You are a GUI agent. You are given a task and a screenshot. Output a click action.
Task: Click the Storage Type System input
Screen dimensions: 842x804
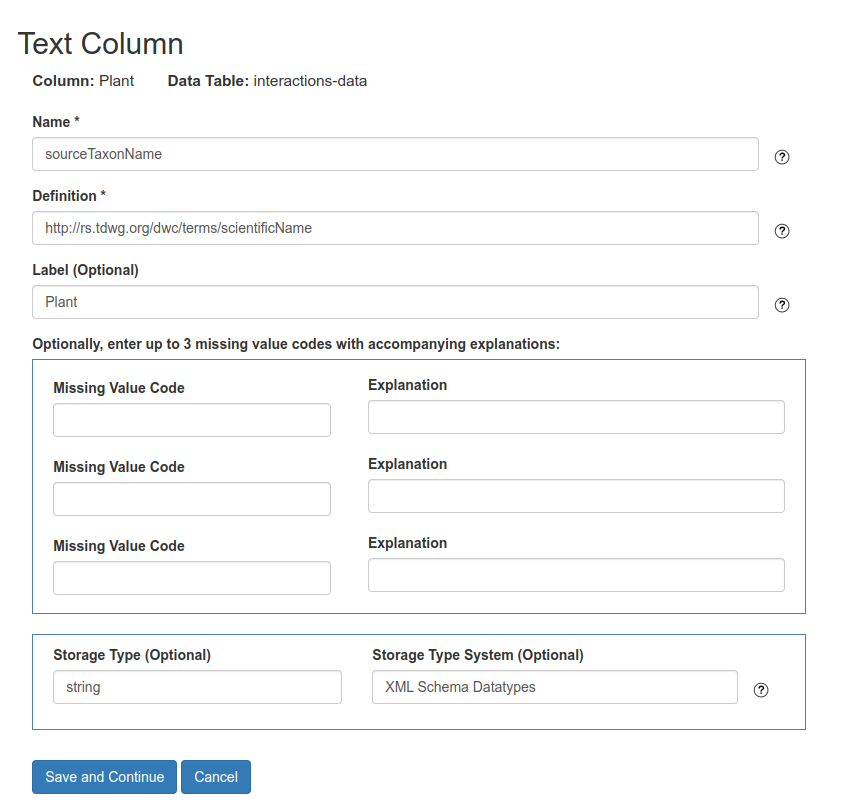tap(554, 687)
